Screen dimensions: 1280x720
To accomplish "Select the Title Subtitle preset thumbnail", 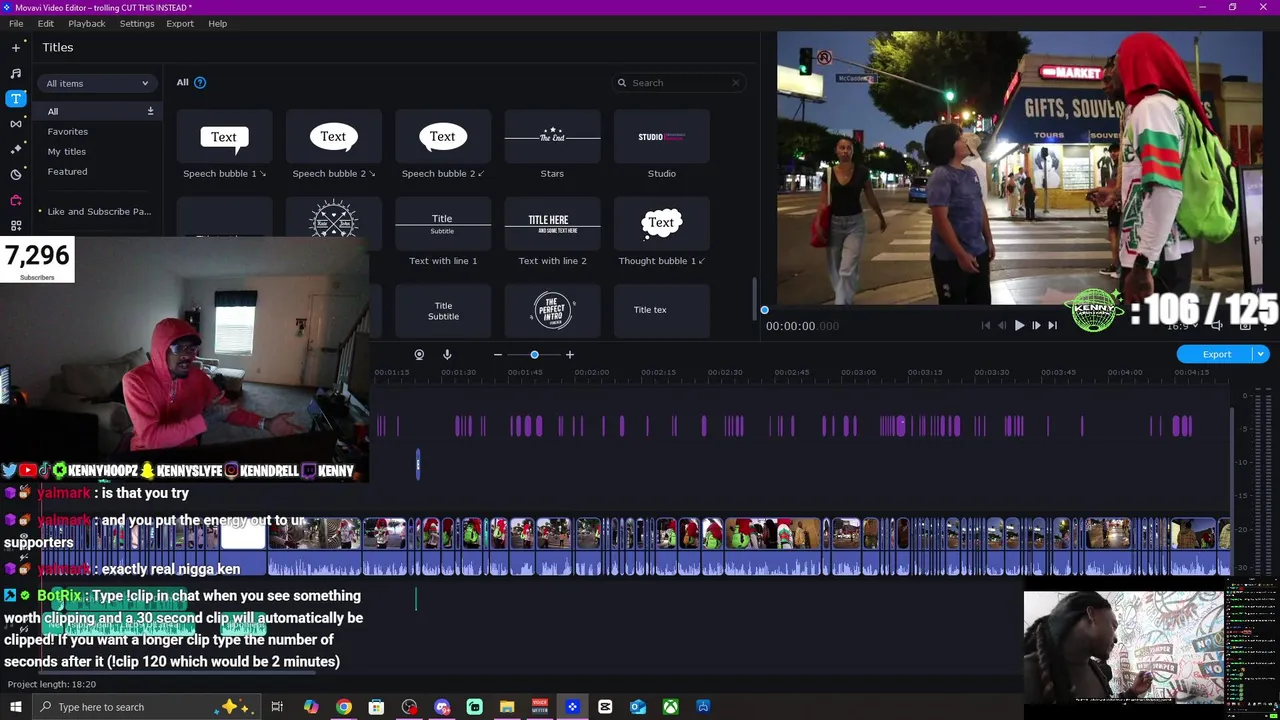I will coord(443,311).
